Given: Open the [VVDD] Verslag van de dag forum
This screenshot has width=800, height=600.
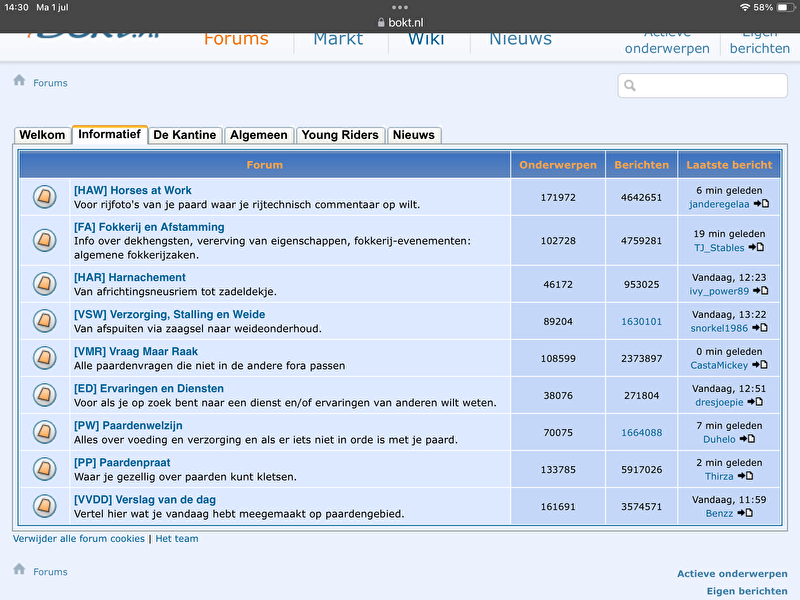Looking at the screenshot, I should pos(145,499).
